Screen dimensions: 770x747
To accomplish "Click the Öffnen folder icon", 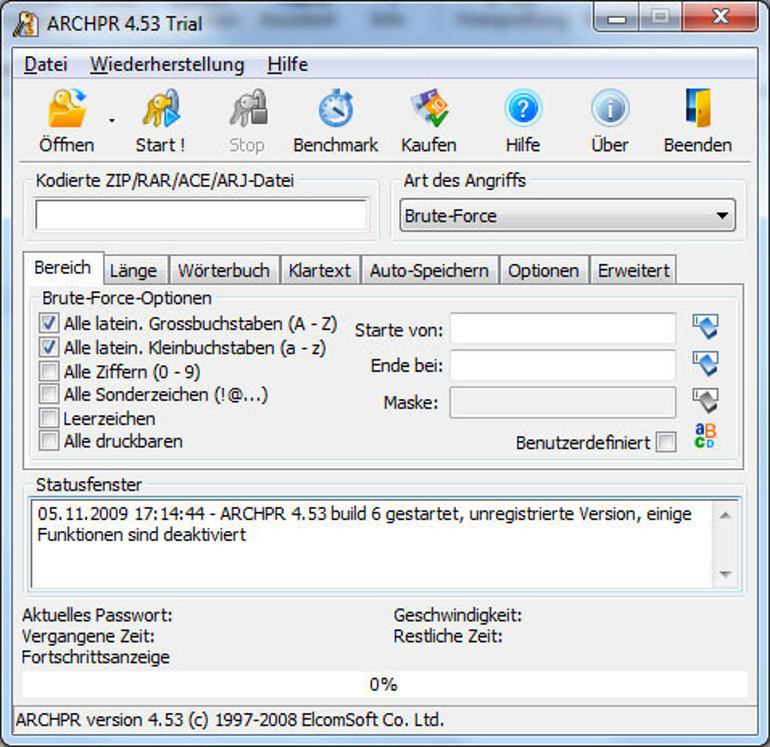I will pyautogui.click(x=67, y=108).
